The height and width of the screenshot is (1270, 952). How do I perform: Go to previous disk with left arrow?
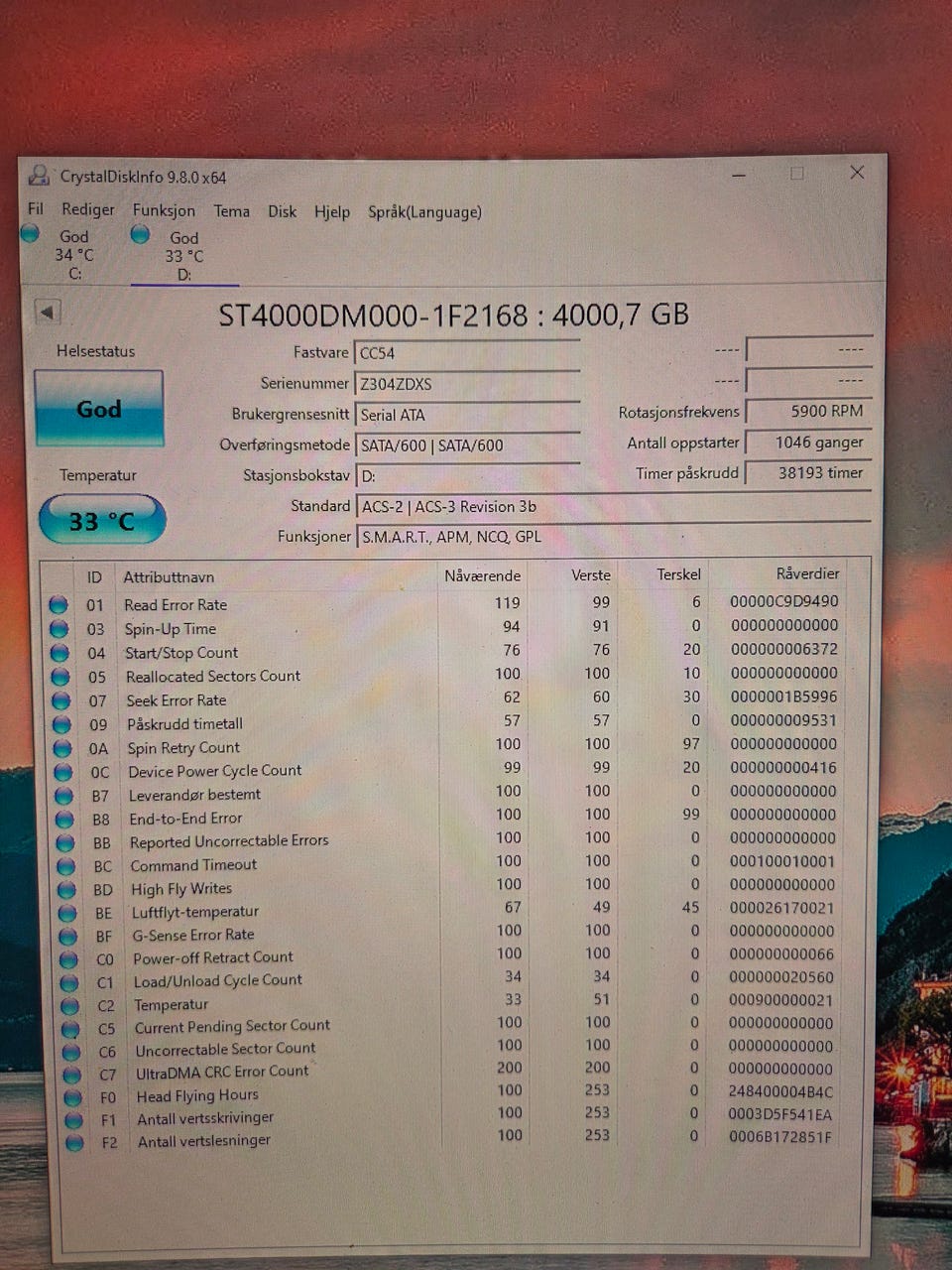click(x=47, y=313)
